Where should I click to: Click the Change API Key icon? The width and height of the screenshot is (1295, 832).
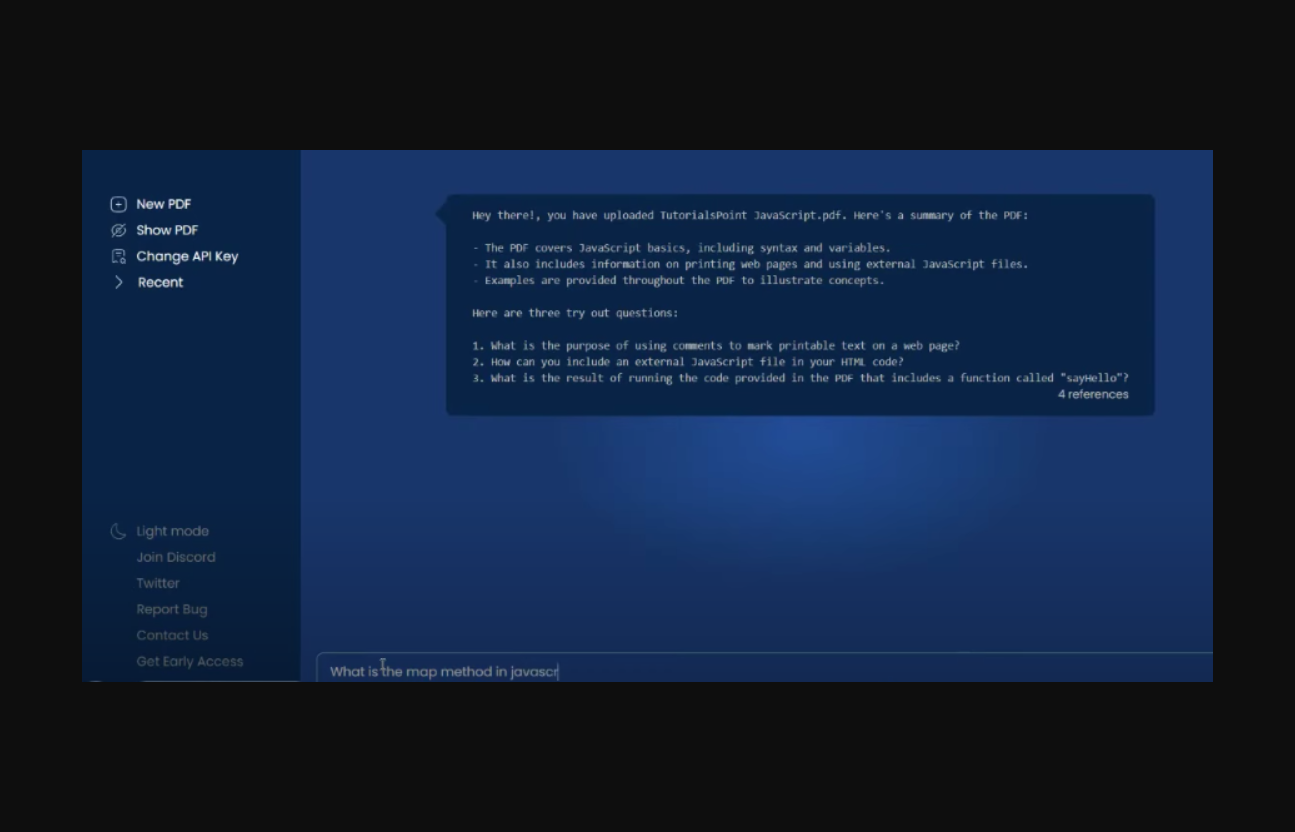pos(118,256)
